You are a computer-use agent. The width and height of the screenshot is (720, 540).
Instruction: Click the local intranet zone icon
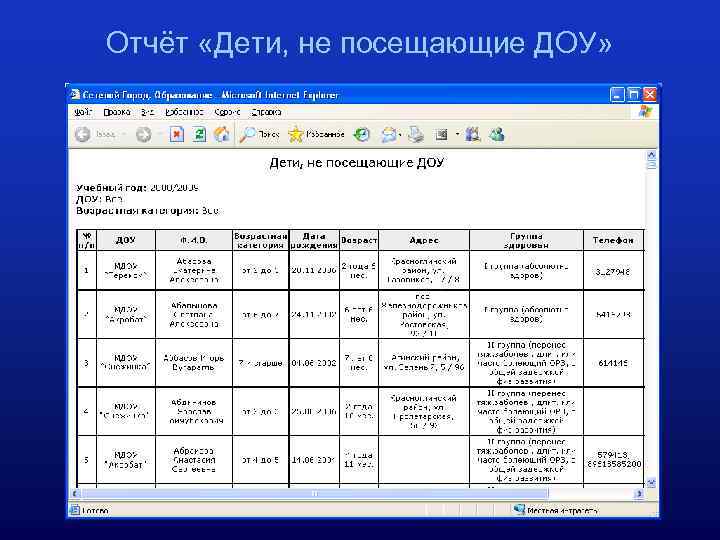coord(519,510)
